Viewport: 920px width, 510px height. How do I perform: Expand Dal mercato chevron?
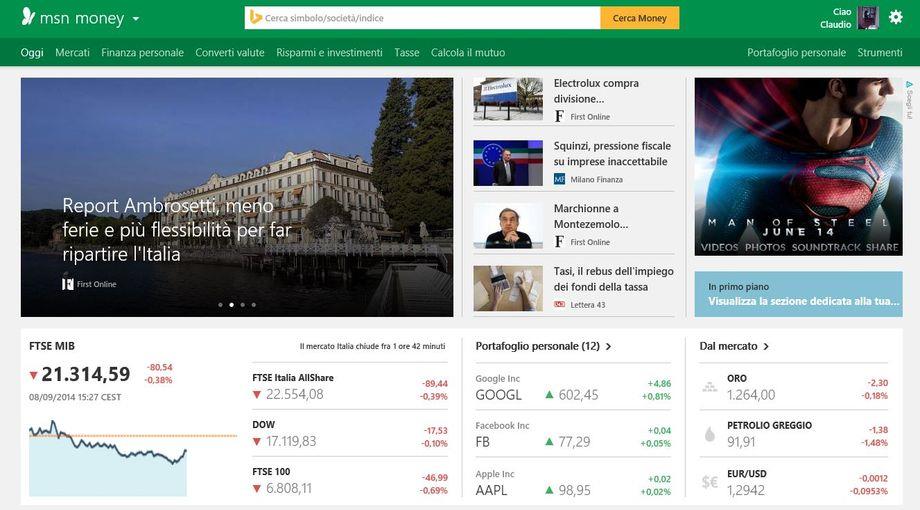click(x=766, y=347)
